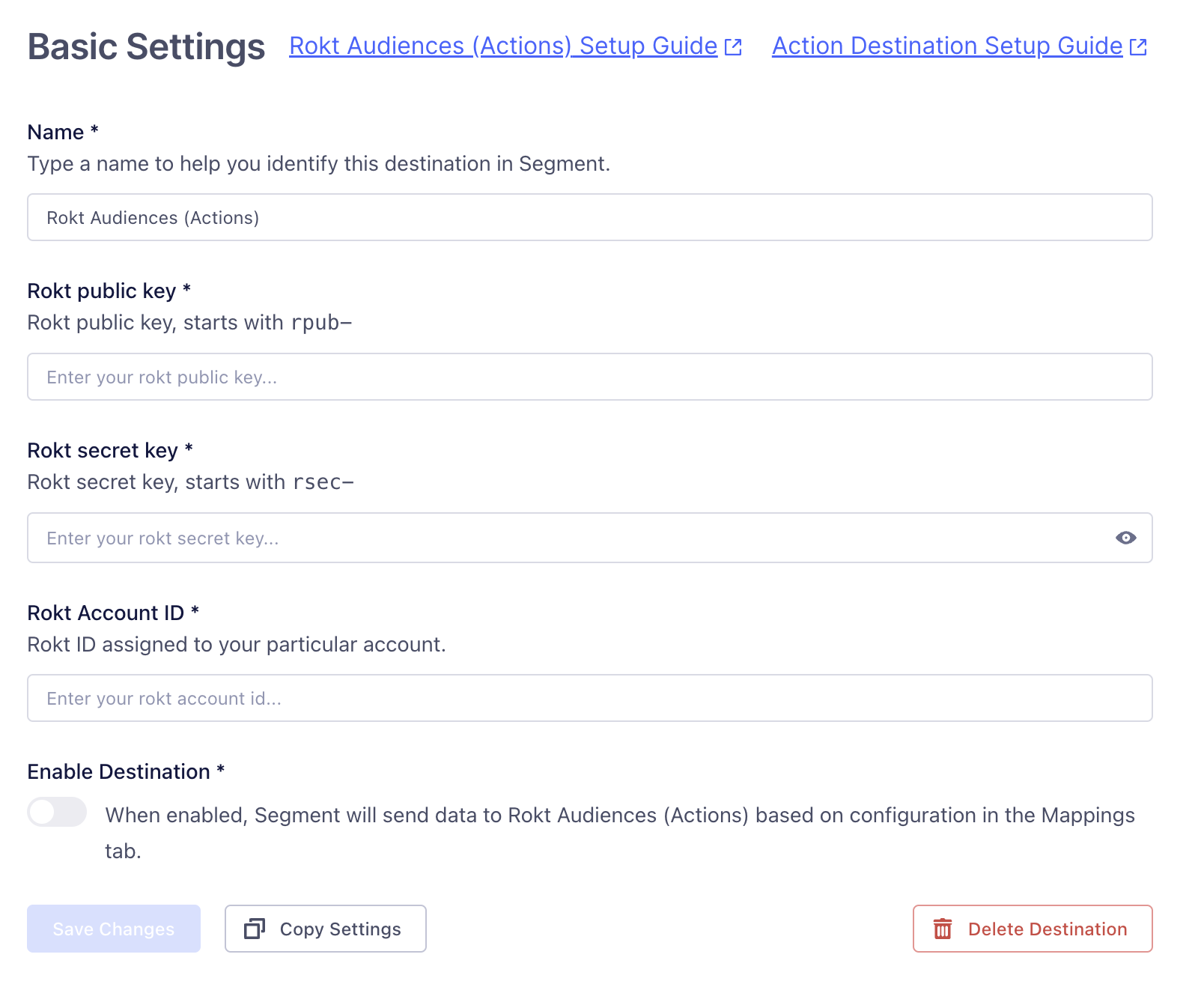Click the text 'Rokt ID assigned to your particular account.'
This screenshot has width=1204, height=1002.
click(x=237, y=644)
